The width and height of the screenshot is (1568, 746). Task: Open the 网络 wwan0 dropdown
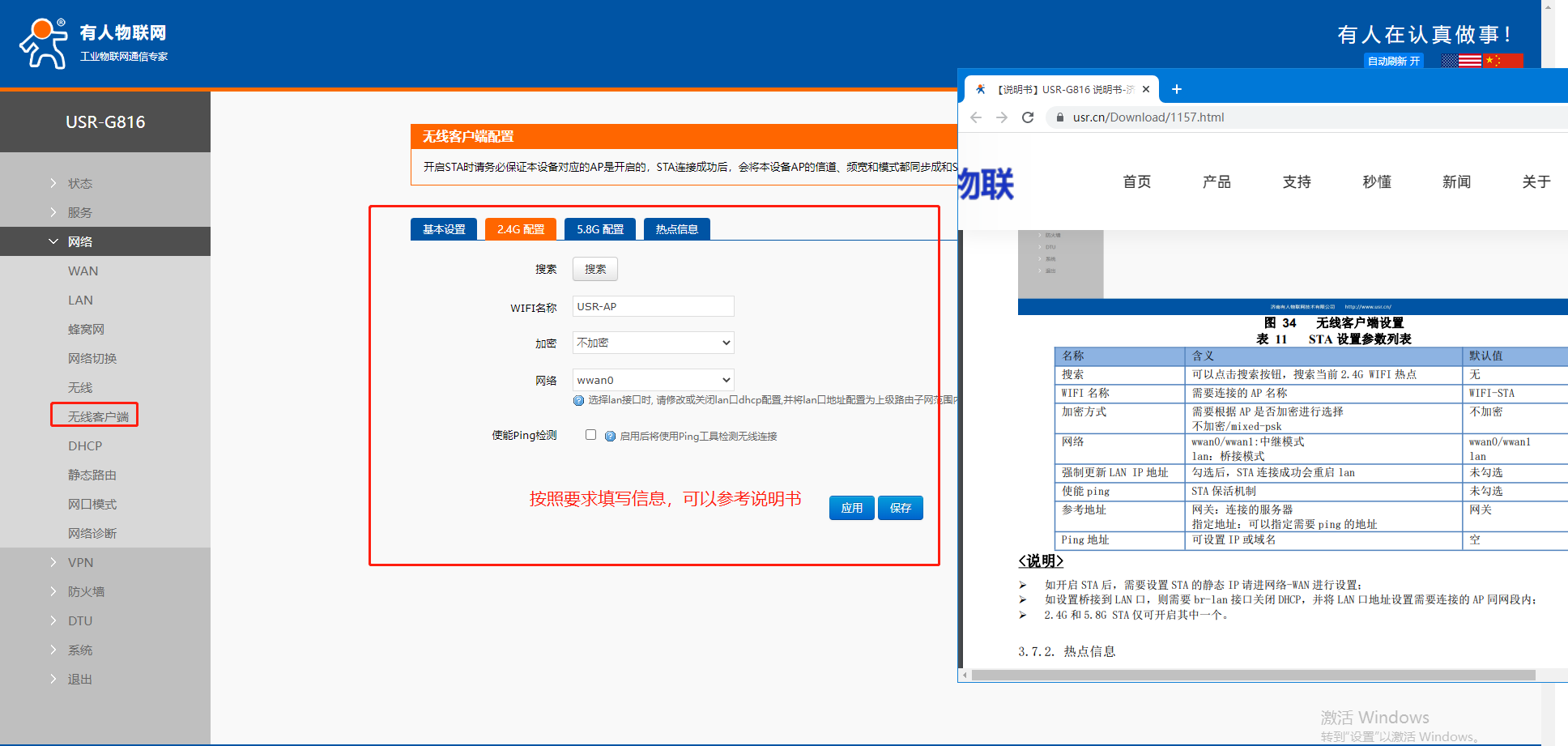pos(653,380)
